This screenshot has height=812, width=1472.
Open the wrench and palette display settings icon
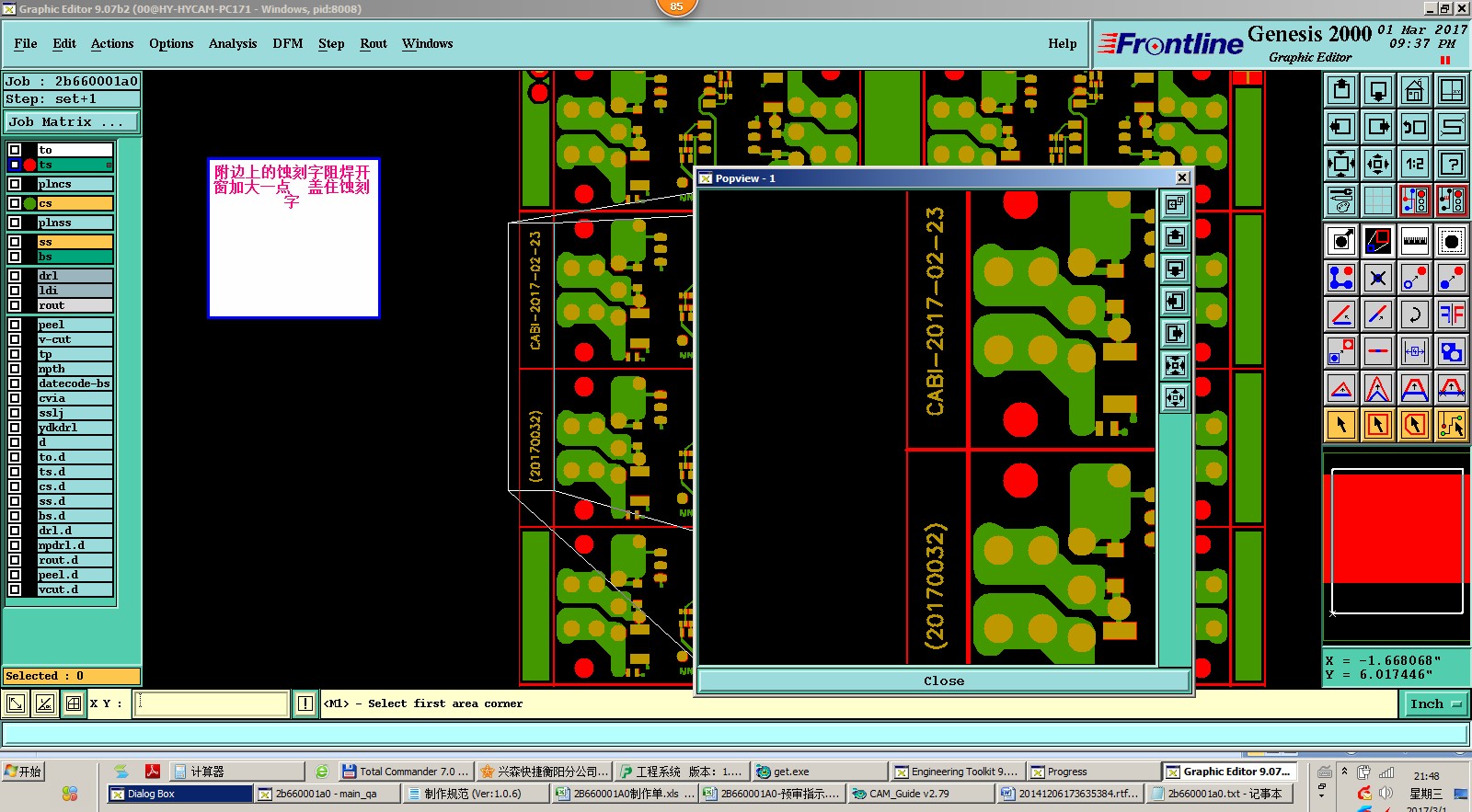click(1341, 200)
